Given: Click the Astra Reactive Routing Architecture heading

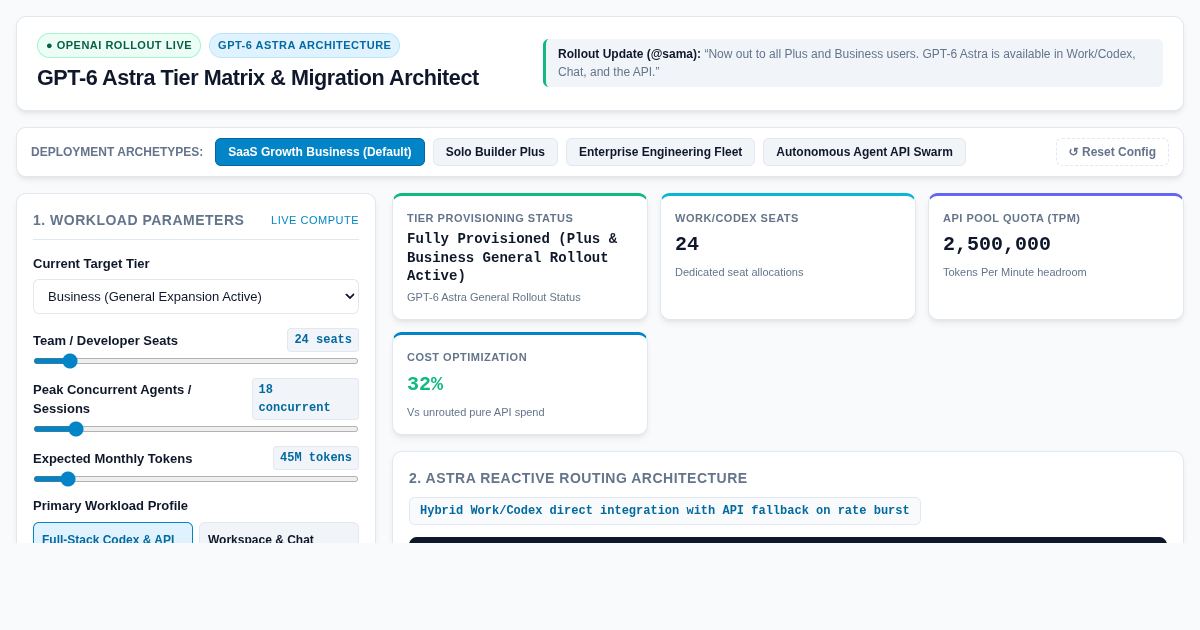Looking at the screenshot, I should tap(578, 478).
